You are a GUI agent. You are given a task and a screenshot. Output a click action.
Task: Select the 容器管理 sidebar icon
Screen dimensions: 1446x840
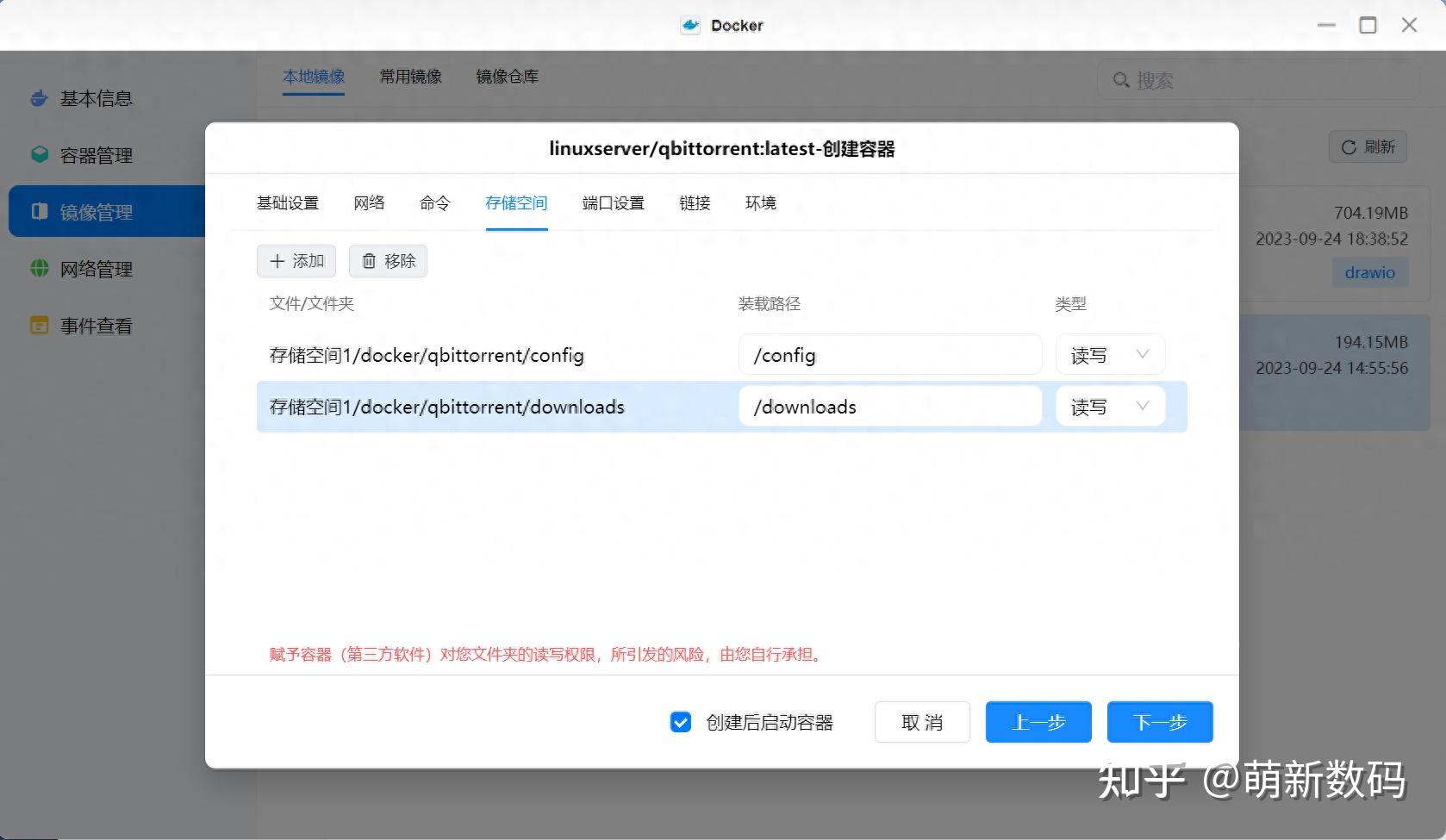point(39,154)
